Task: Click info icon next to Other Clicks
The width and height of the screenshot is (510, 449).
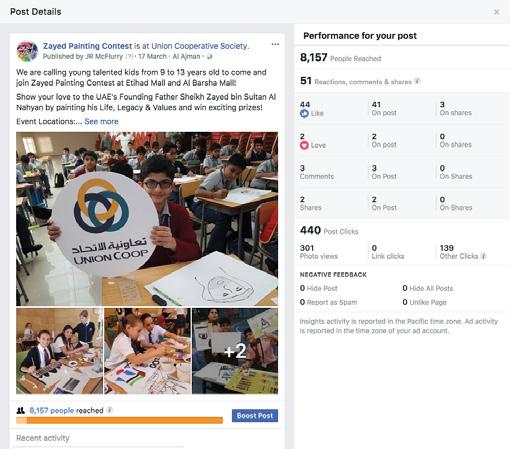Action: click(484, 256)
